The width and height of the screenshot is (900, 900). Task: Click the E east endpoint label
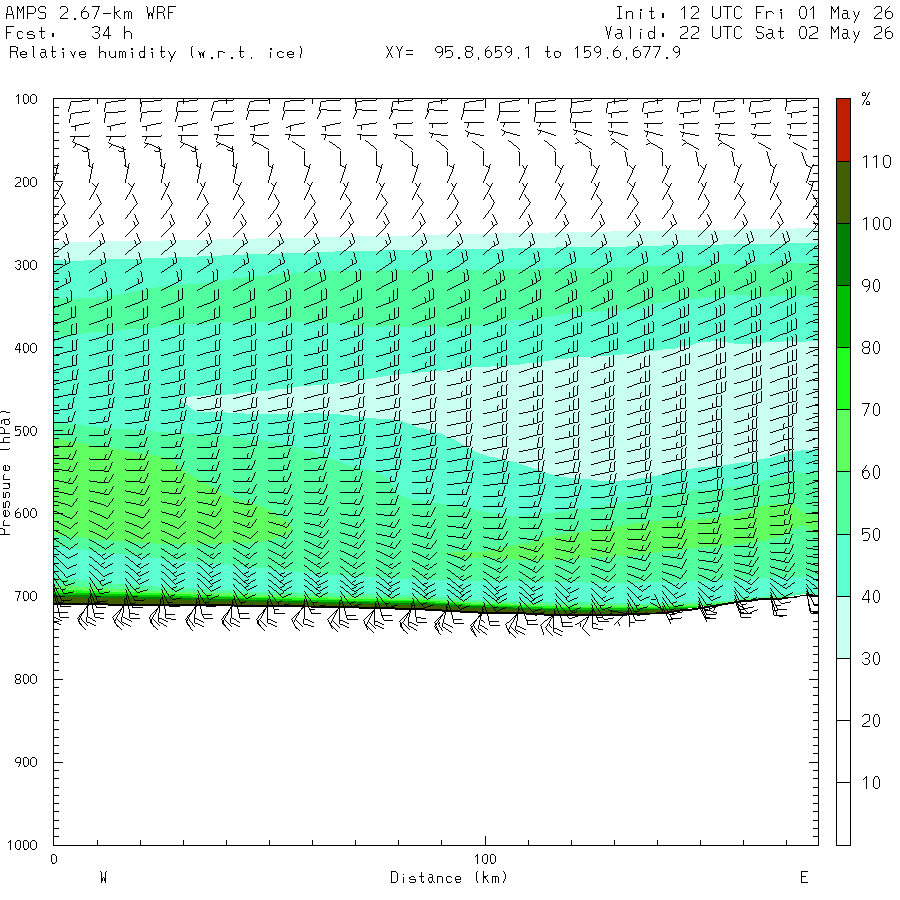pos(804,877)
